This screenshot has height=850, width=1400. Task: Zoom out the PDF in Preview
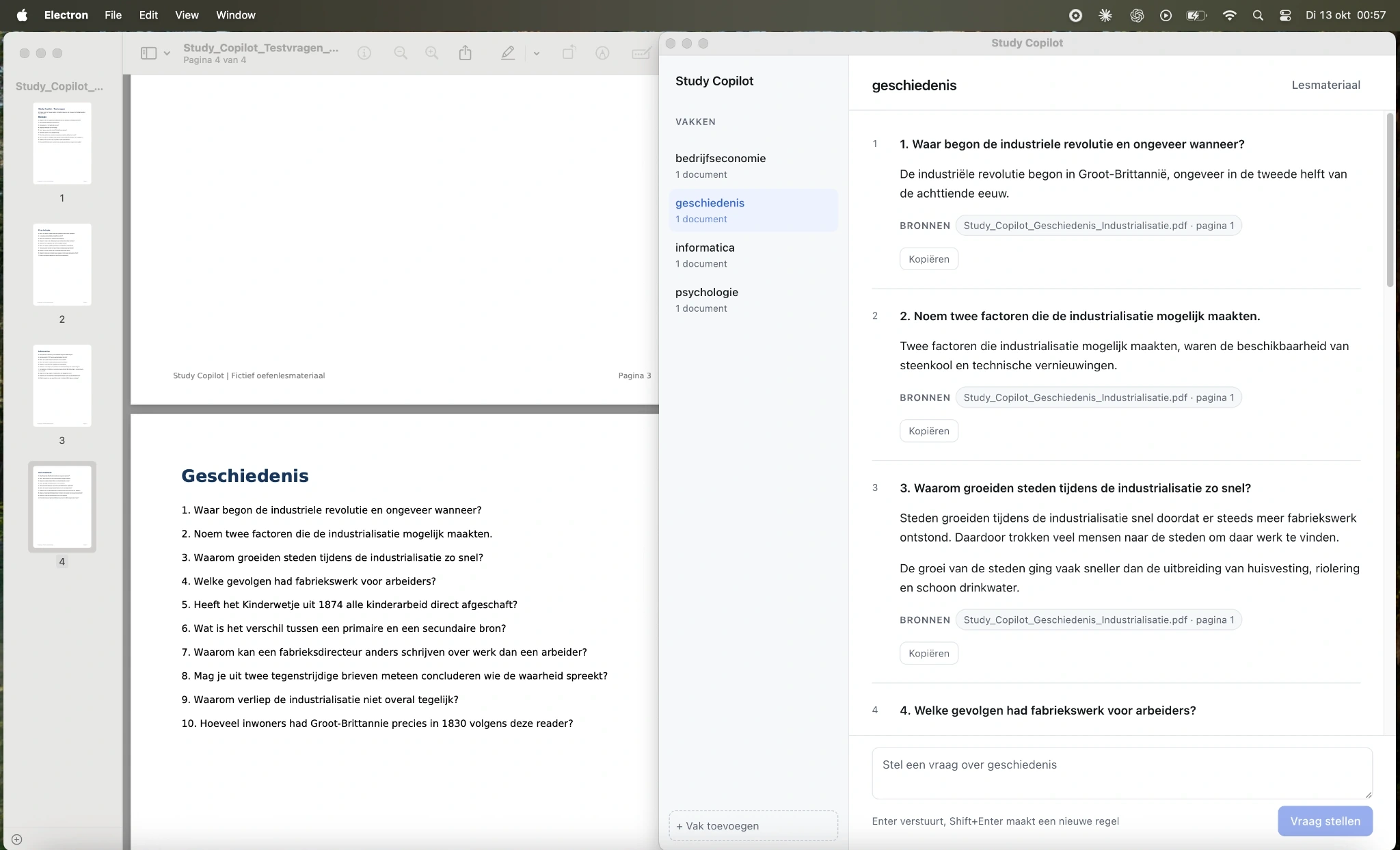coord(401,53)
